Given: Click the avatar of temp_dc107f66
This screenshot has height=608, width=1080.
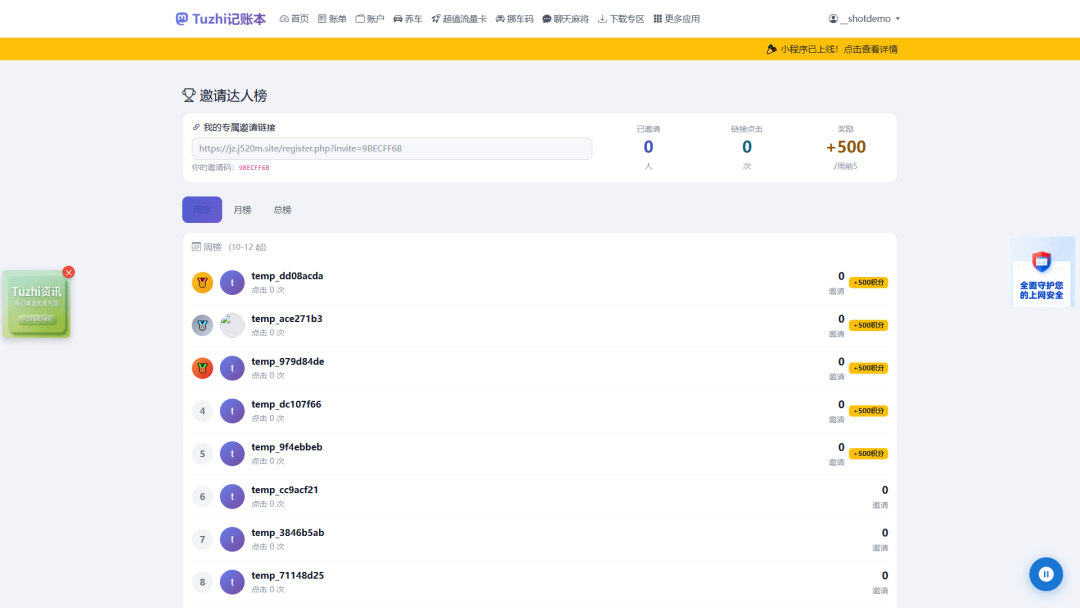Looking at the screenshot, I should coord(232,410).
